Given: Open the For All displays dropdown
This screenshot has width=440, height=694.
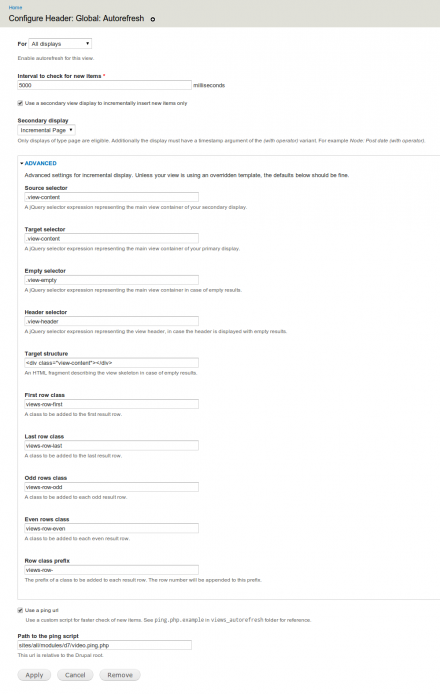Looking at the screenshot, I should [60, 44].
